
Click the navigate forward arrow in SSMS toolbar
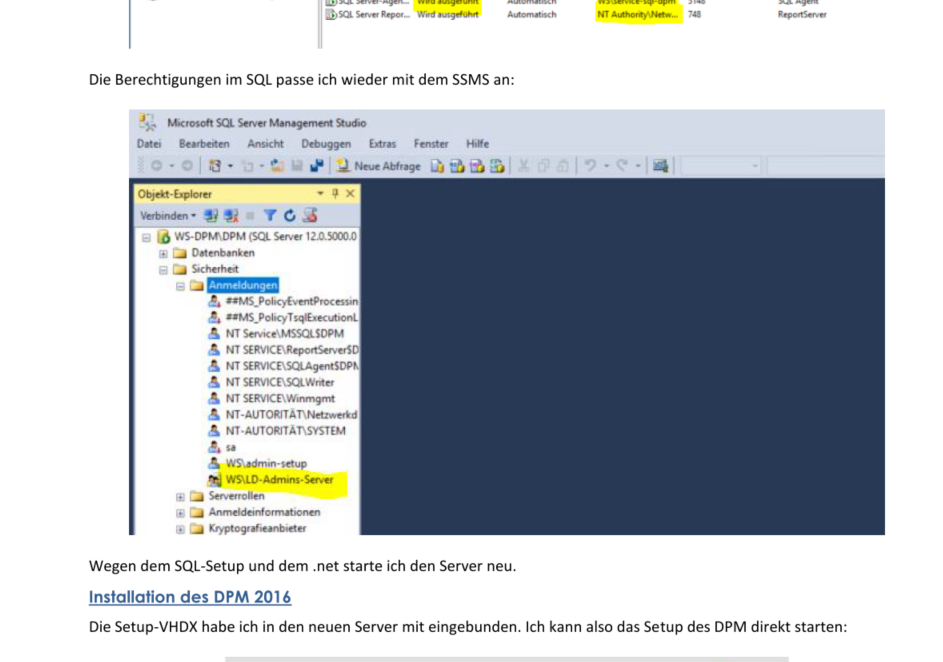187,166
